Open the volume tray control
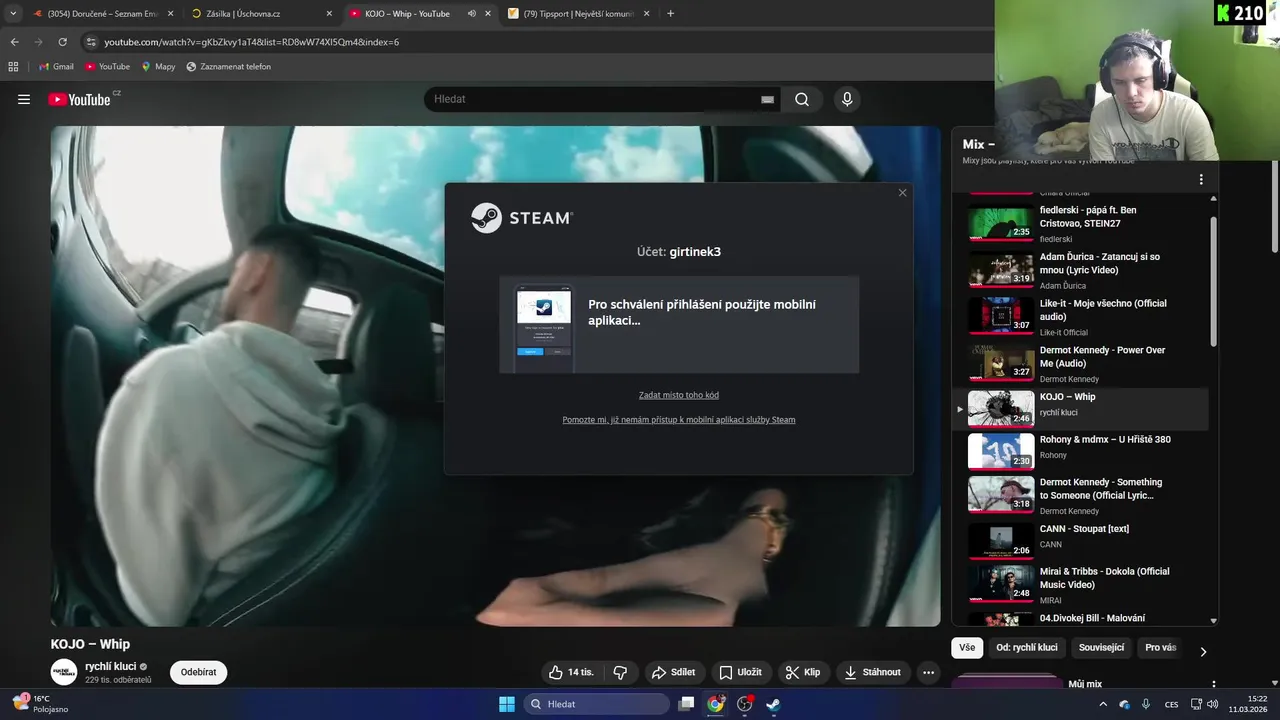Screen dimensions: 1280x720 [1213, 704]
